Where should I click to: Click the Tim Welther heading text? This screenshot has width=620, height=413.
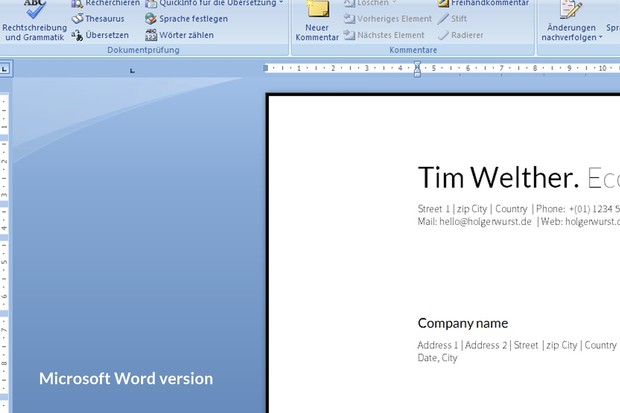click(499, 177)
